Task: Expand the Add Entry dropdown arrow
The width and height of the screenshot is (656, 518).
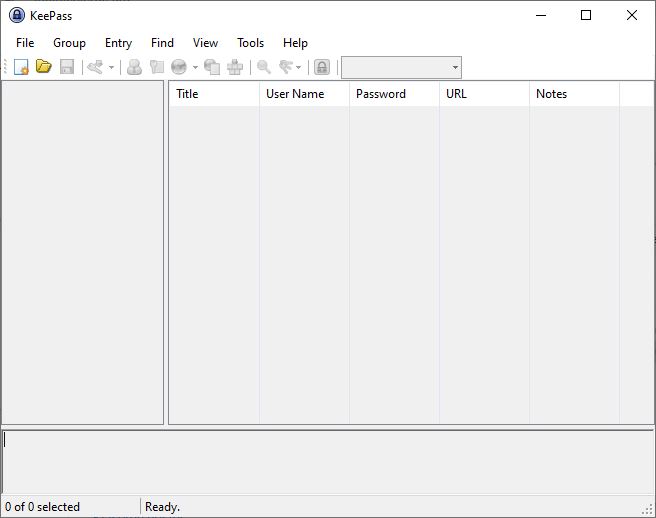Action: tap(111, 67)
